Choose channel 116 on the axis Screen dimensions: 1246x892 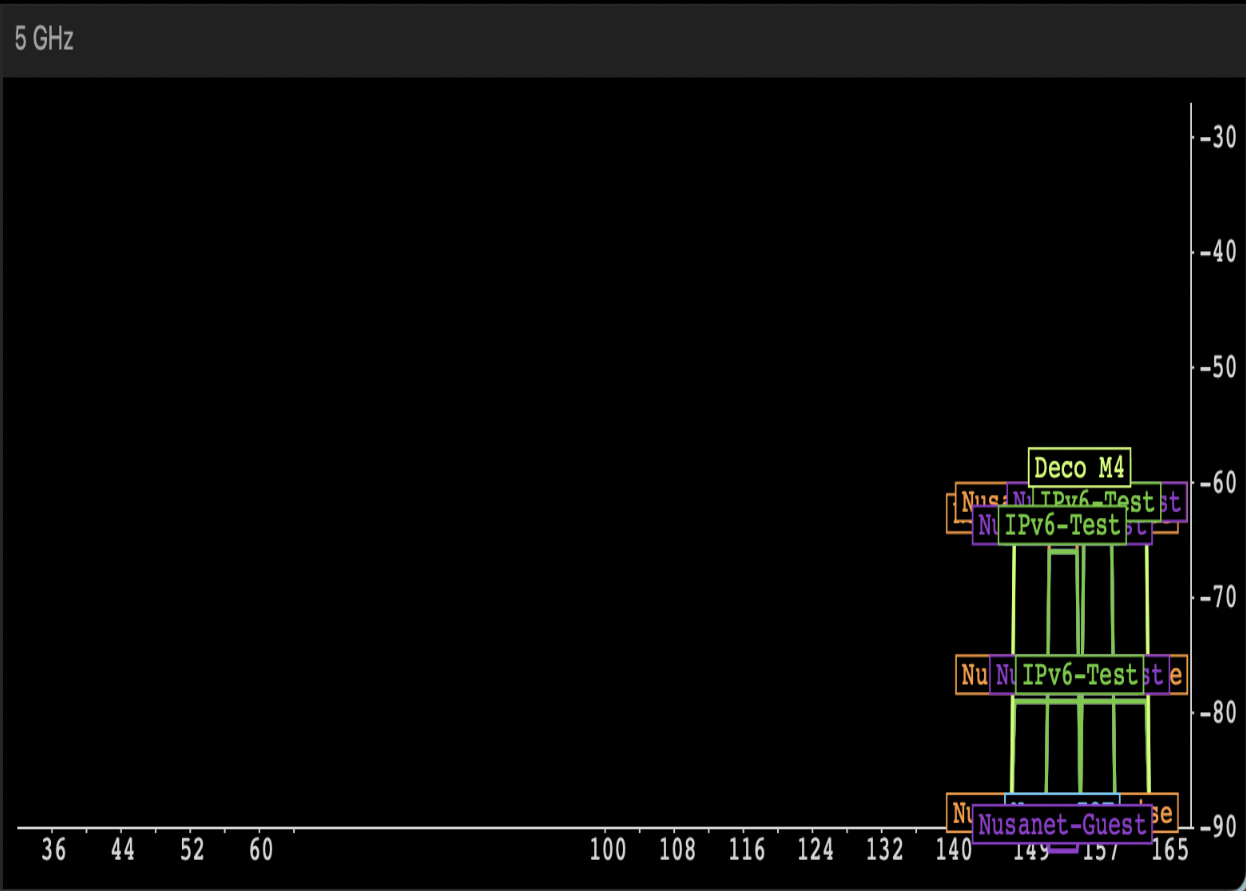click(x=747, y=850)
